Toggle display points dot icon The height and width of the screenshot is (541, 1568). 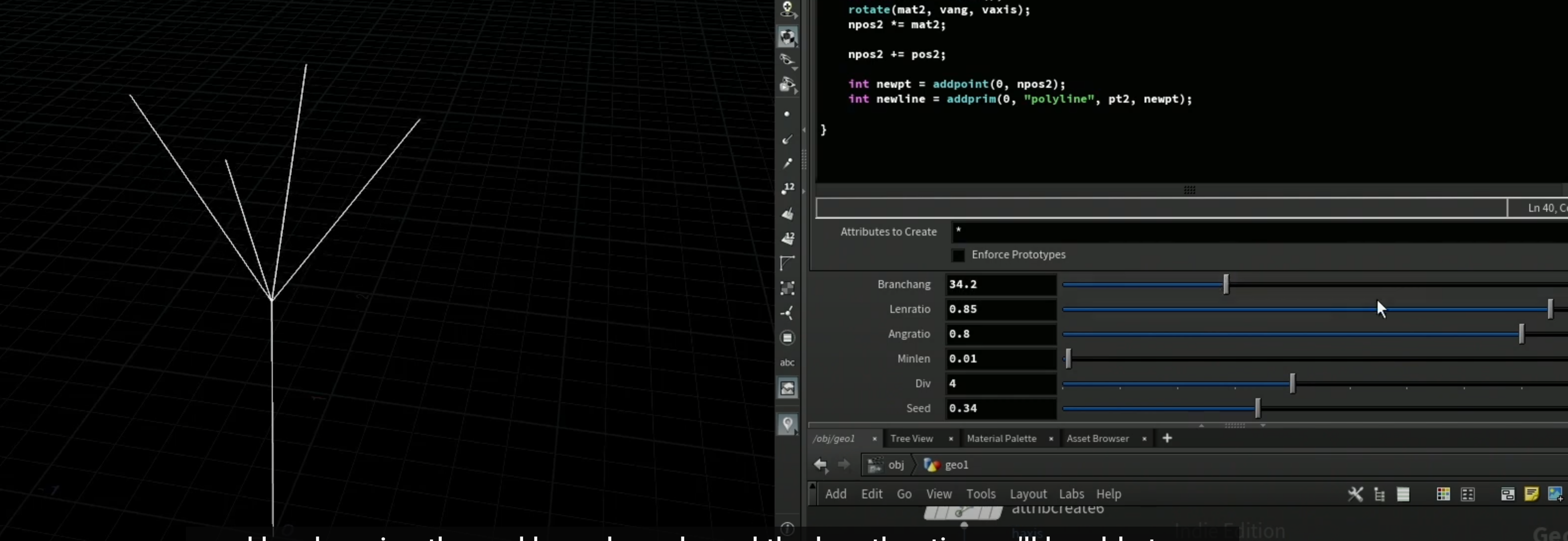(787, 114)
